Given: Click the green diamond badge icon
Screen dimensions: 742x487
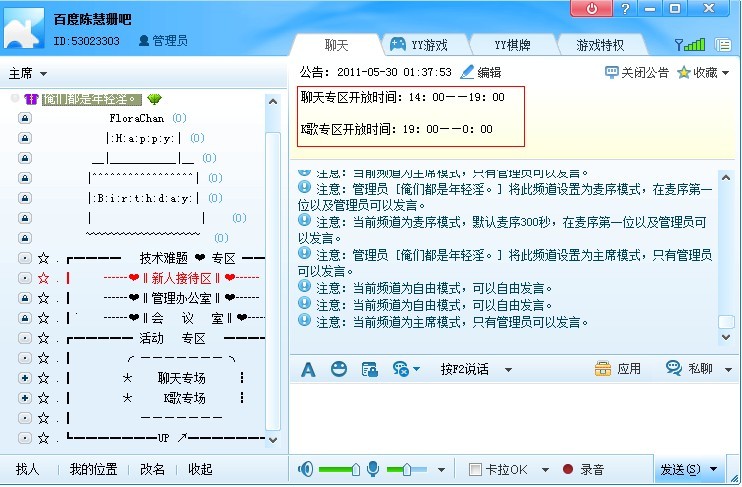Looking at the screenshot, I should [154, 99].
